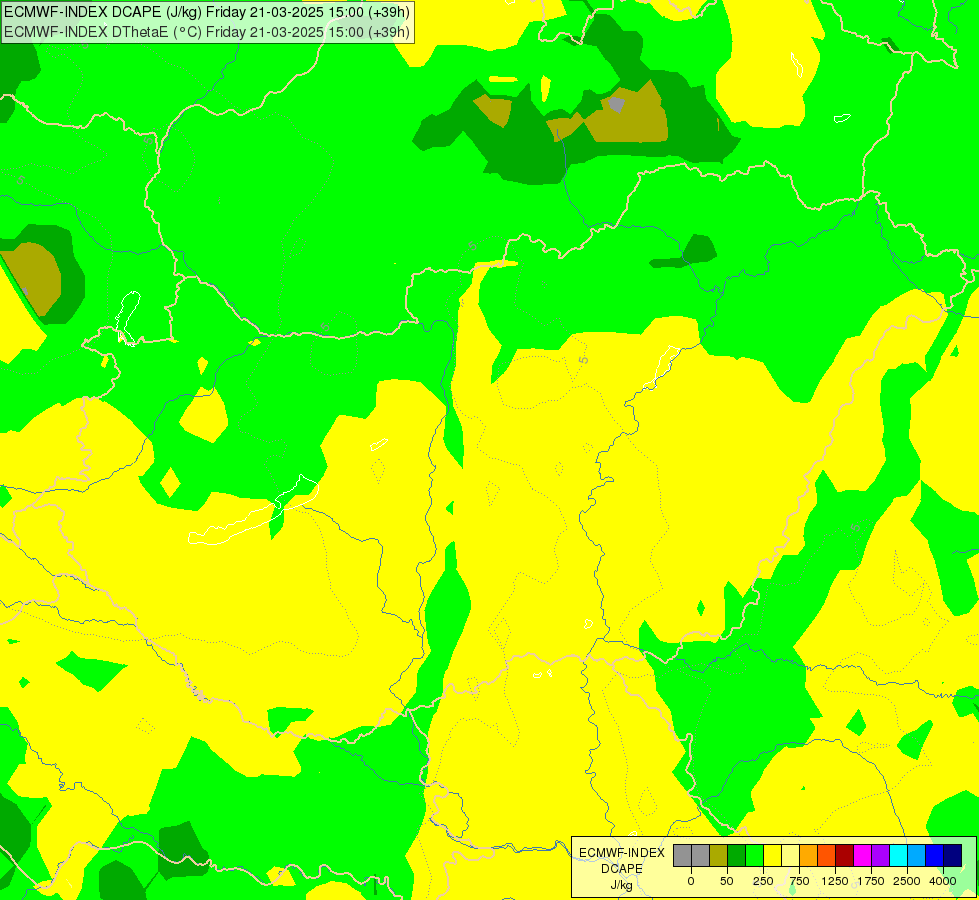This screenshot has height=900, width=979.
Task: Click the cyan legend swatch
Action: pos(898,855)
